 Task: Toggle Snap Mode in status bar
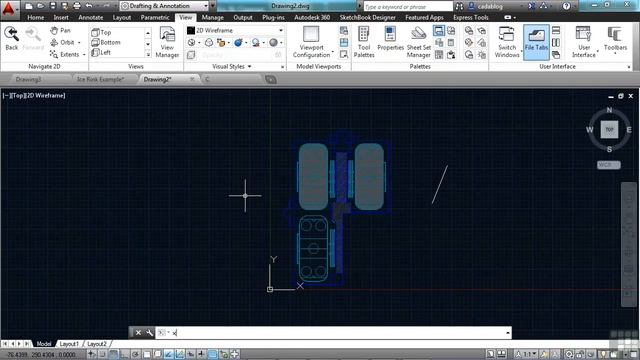click(102, 354)
